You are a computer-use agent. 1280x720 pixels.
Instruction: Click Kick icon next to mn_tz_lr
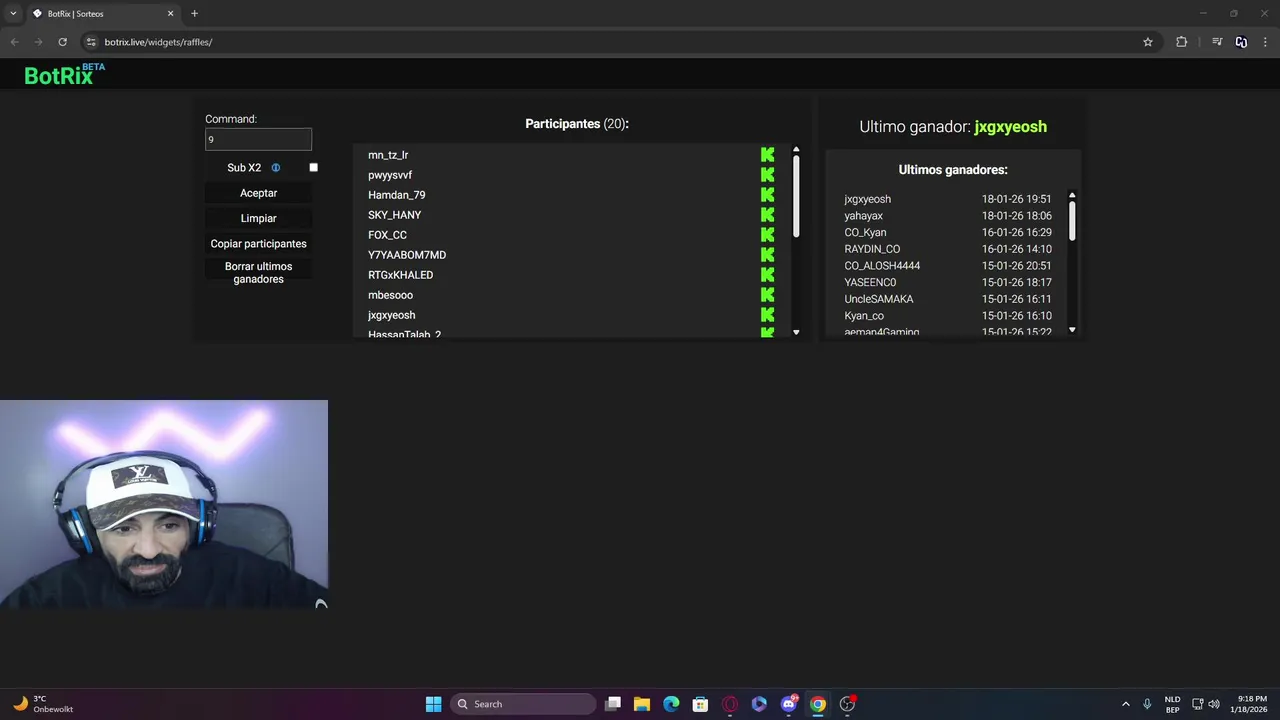767,155
